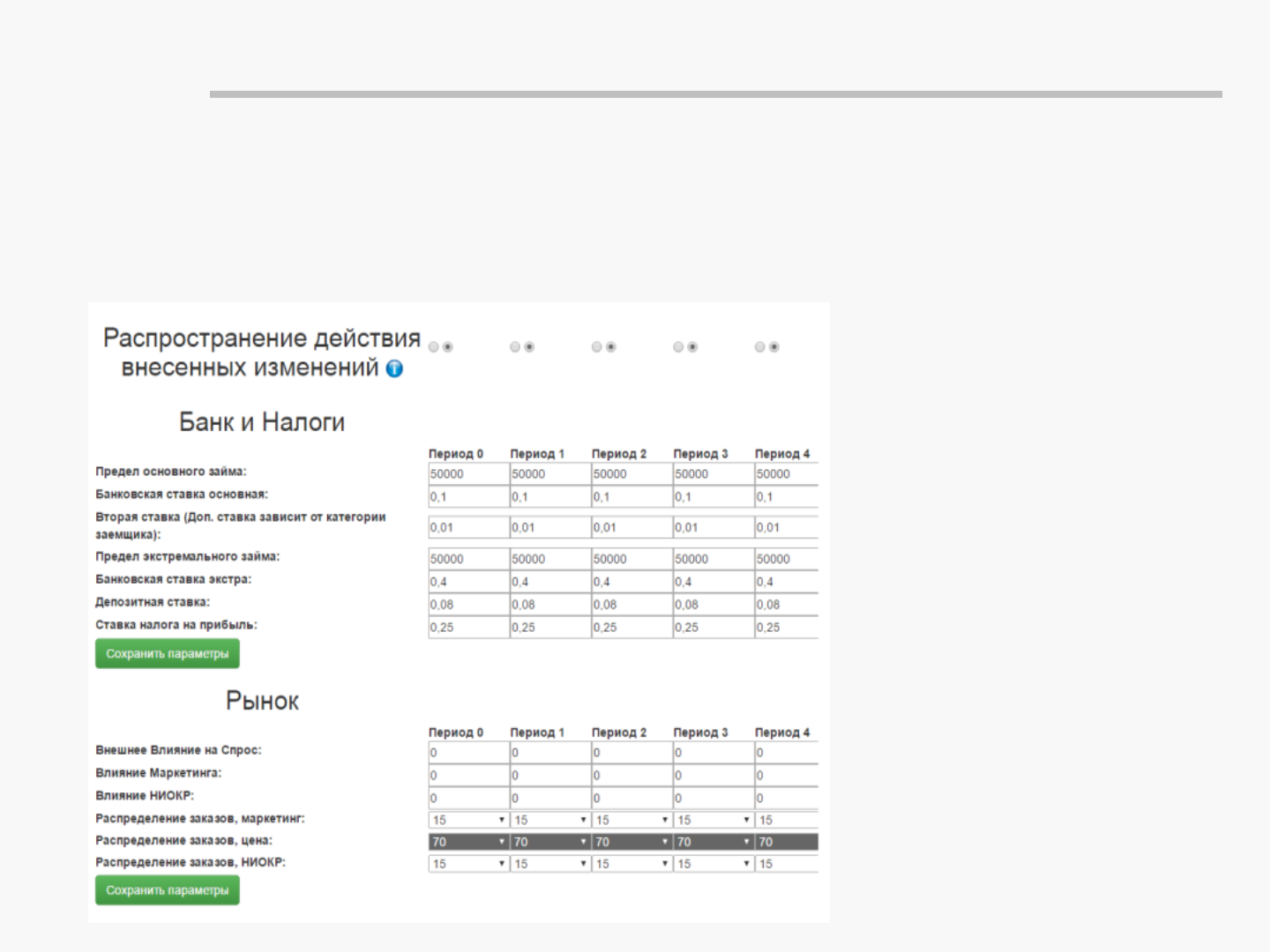Save parameters in the Рынок section
The width and height of the screenshot is (1270, 952).
tap(168, 890)
